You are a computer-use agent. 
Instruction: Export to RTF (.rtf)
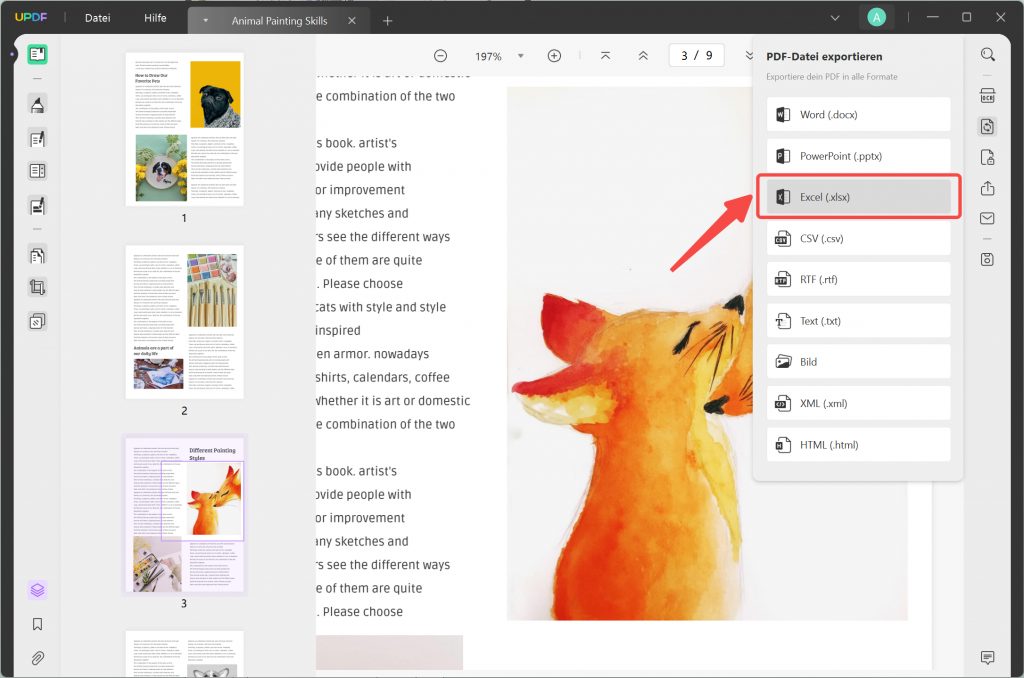pos(858,280)
